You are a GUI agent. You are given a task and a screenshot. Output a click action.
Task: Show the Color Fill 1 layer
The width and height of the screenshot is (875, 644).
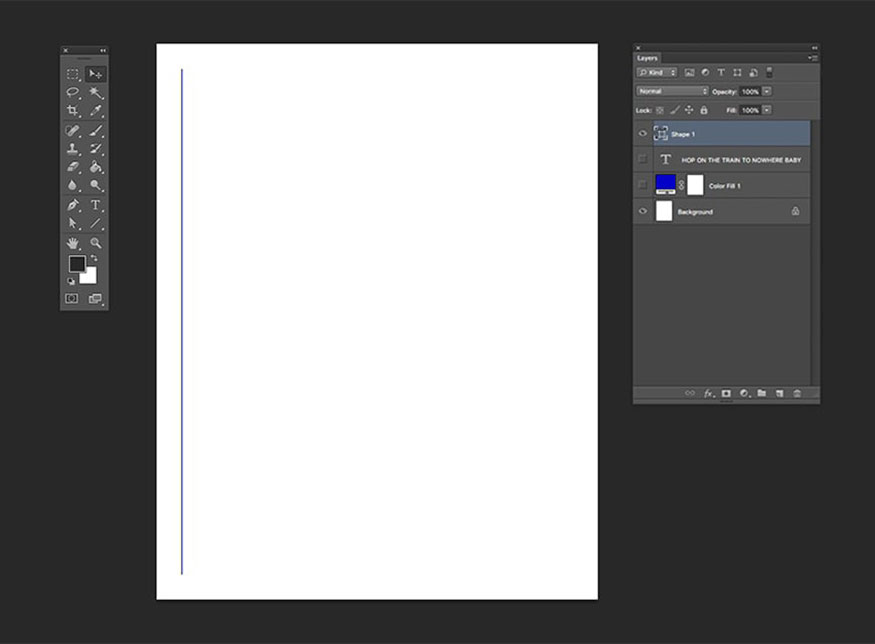coord(642,185)
